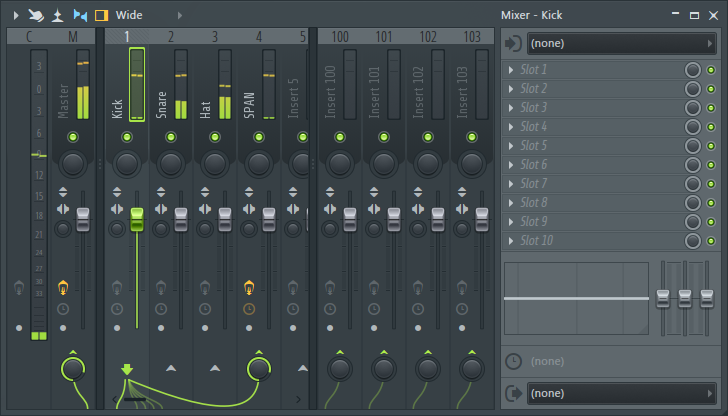Expand the Slot 5 effect menu arrow
The width and height of the screenshot is (728, 416).
click(511, 146)
